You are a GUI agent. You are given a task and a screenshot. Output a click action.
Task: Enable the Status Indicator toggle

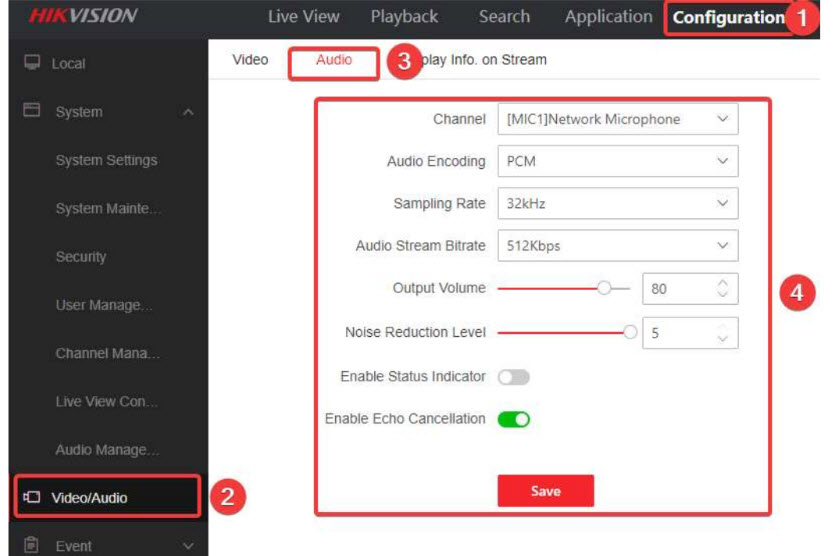(x=513, y=377)
